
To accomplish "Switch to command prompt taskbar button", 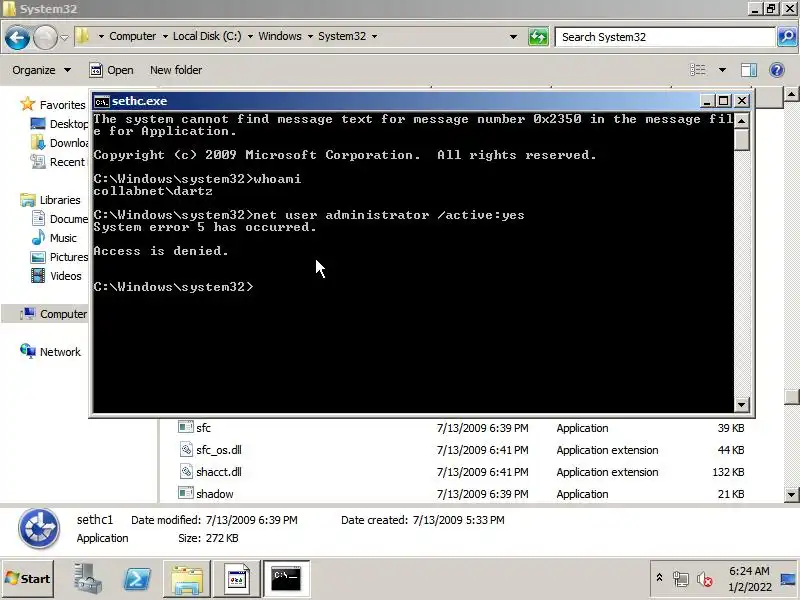I will click(x=286, y=579).
